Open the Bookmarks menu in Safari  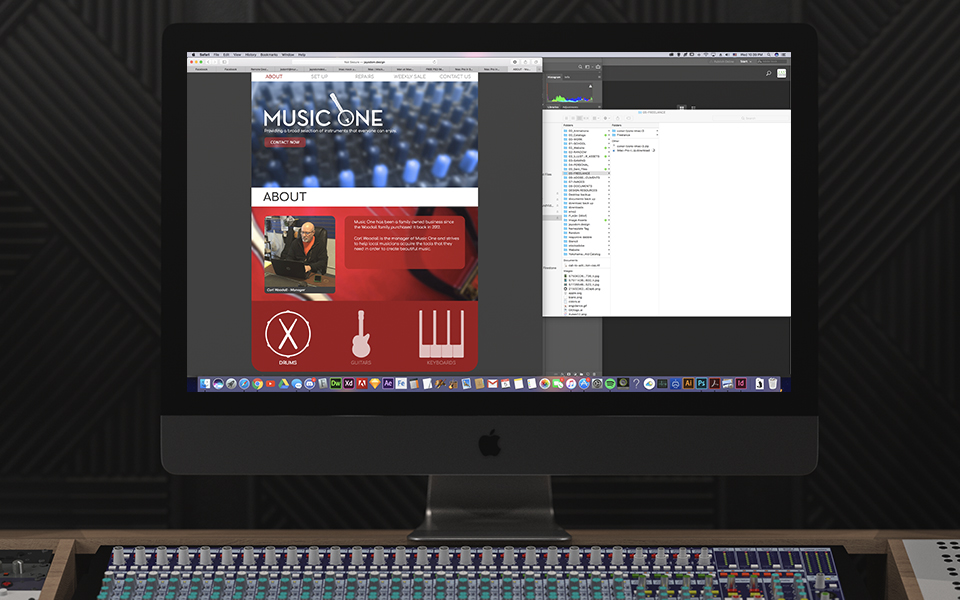269,54
